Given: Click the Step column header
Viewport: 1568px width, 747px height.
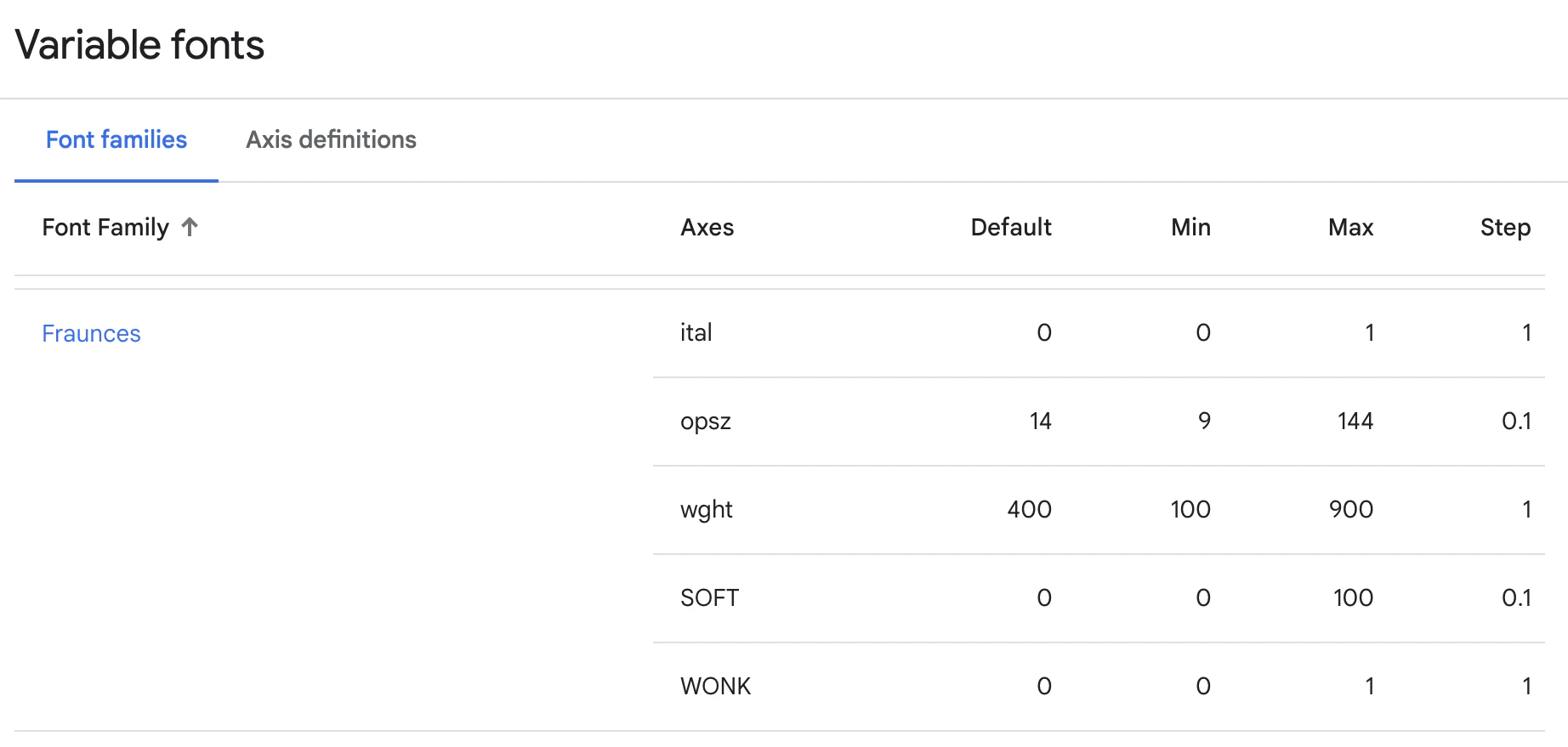Looking at the screenshot, I should pos(1505,227).
